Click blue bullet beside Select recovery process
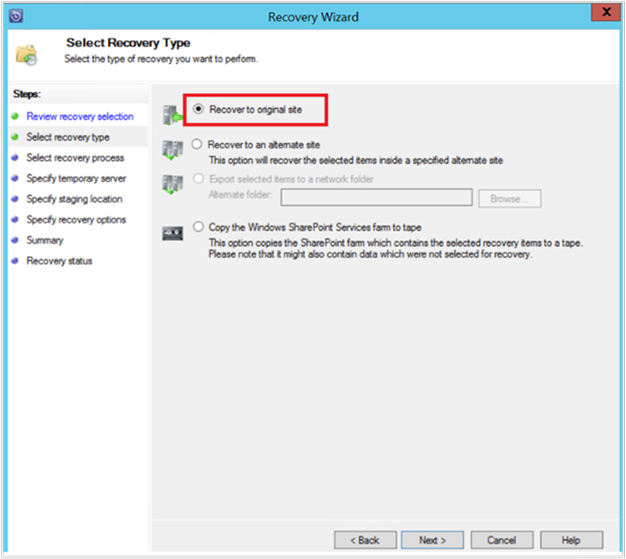The height and width of the screenshot is (559, 626). coord(15,158)
